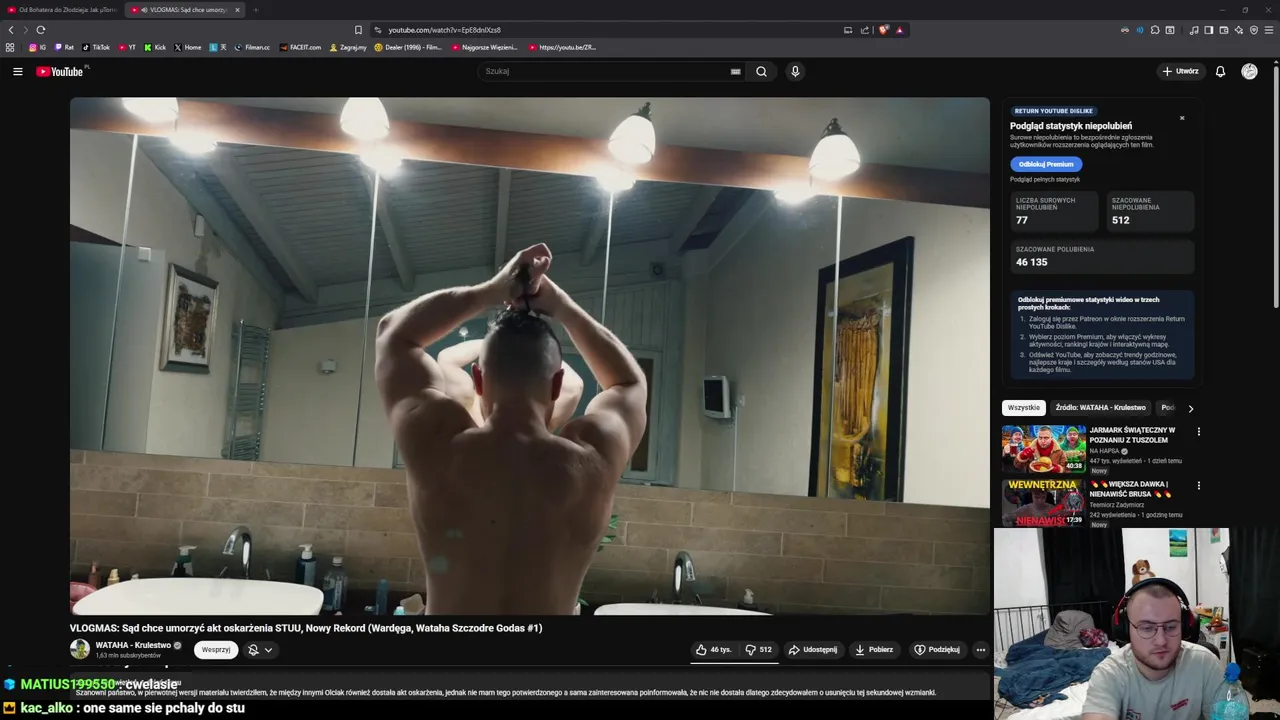Open the browser main menu
1280x720 pixels.
coord(1270,30)
